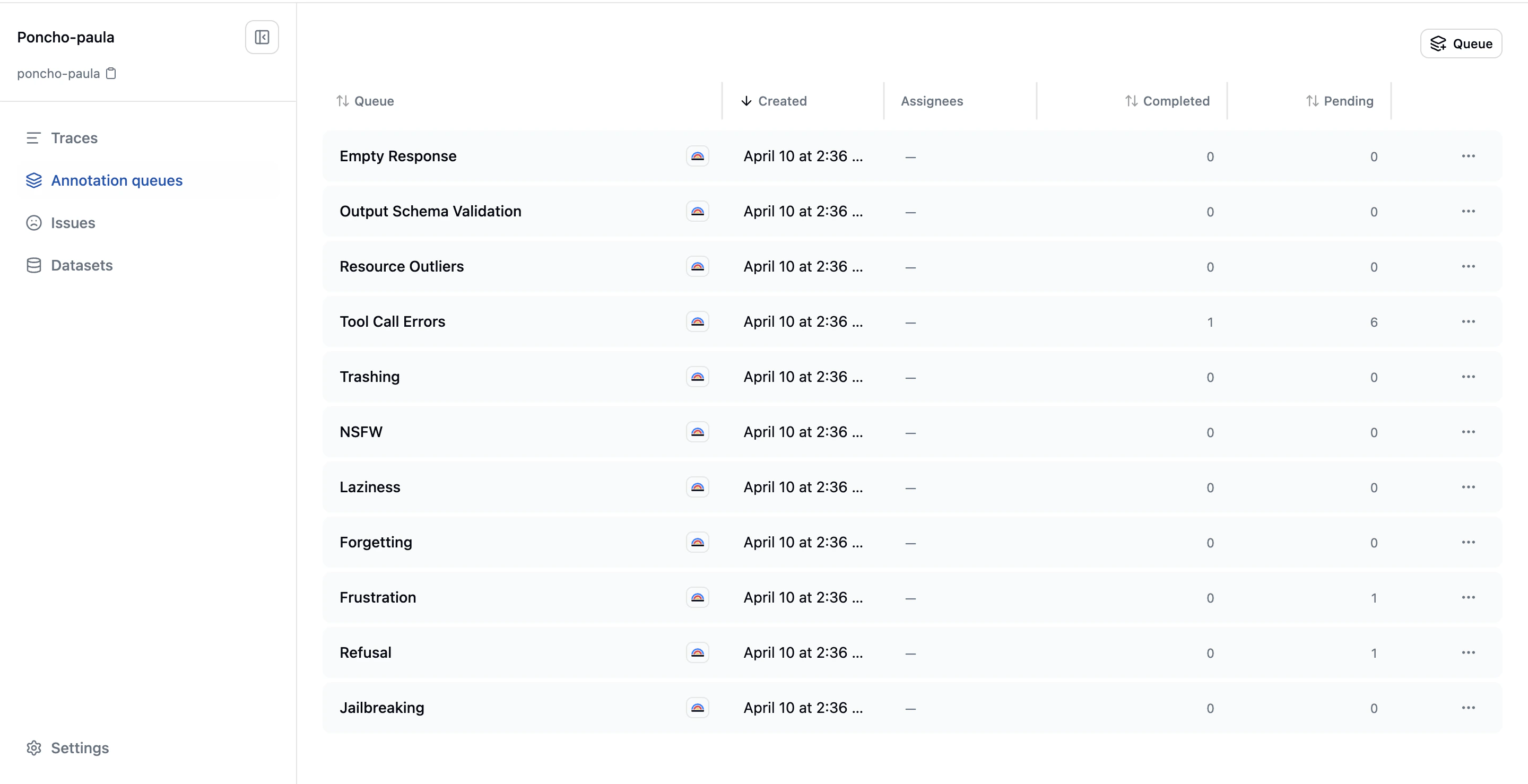
Task: Open Settings at sidebar bottom
Action: pyautogui.click(x=80, y=748)
